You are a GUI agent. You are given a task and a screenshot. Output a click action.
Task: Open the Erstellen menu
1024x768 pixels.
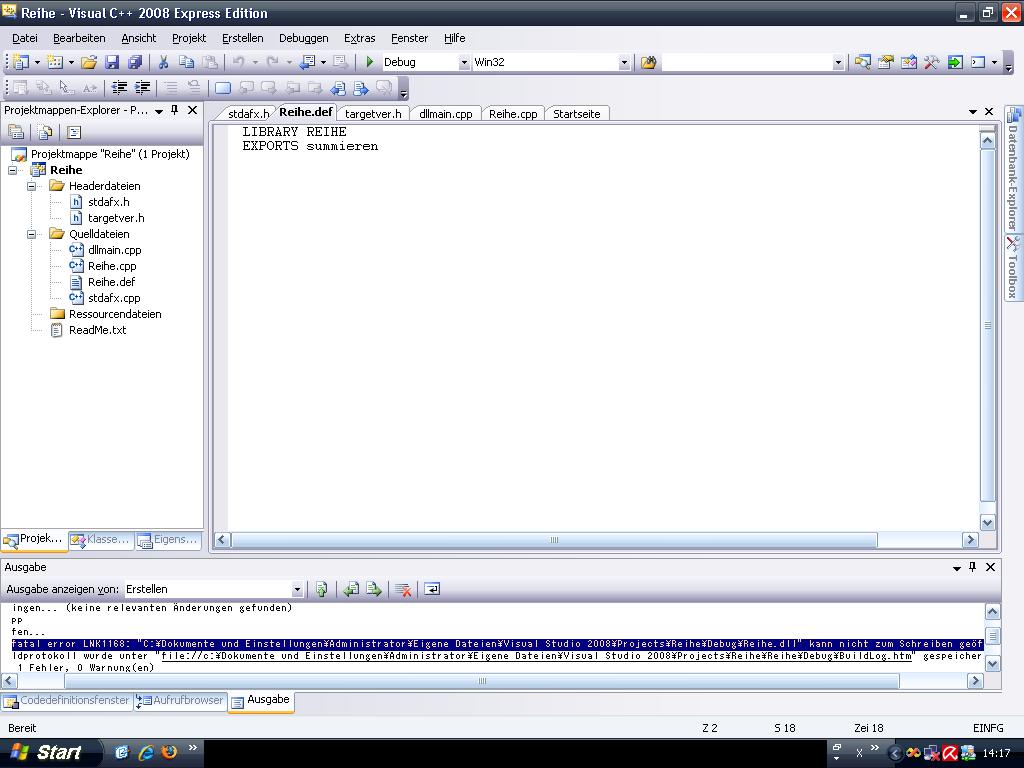(242, 38)
